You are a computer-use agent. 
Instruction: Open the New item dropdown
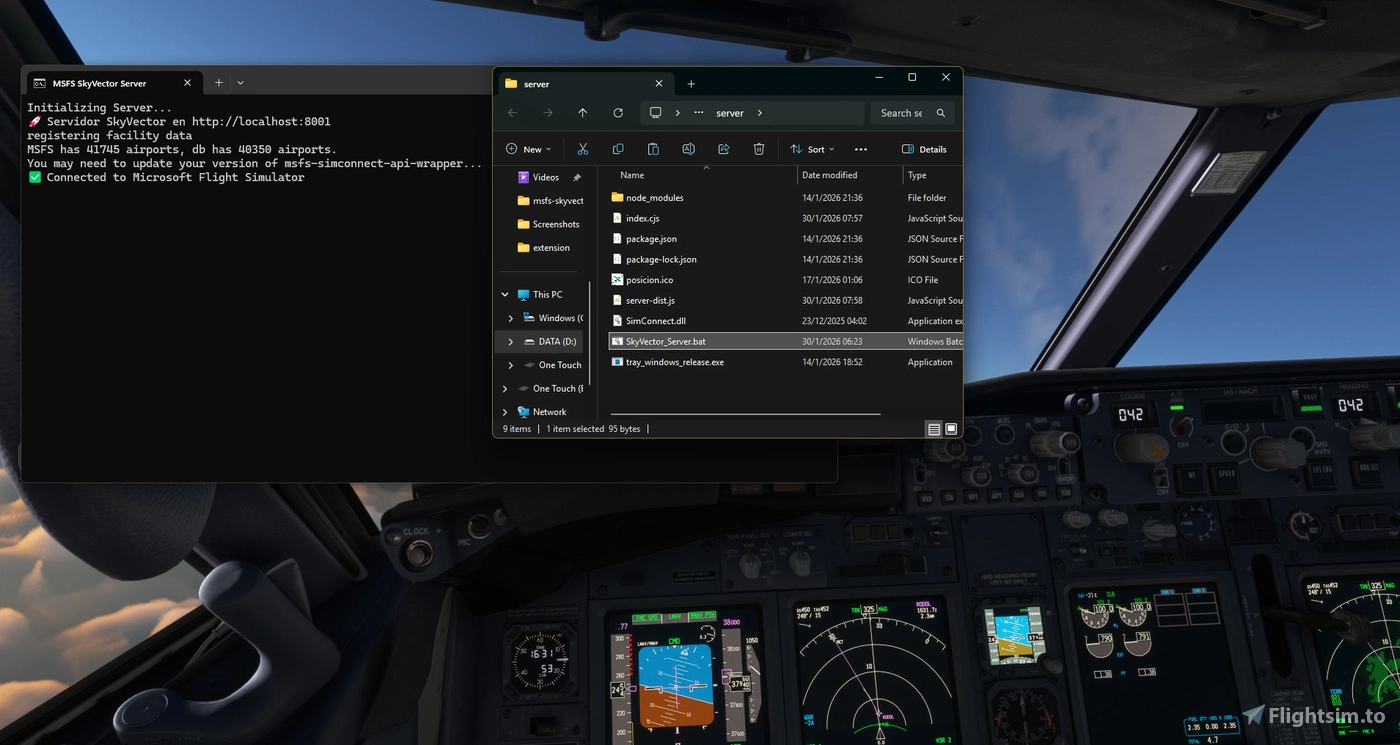tap(528, 148)
